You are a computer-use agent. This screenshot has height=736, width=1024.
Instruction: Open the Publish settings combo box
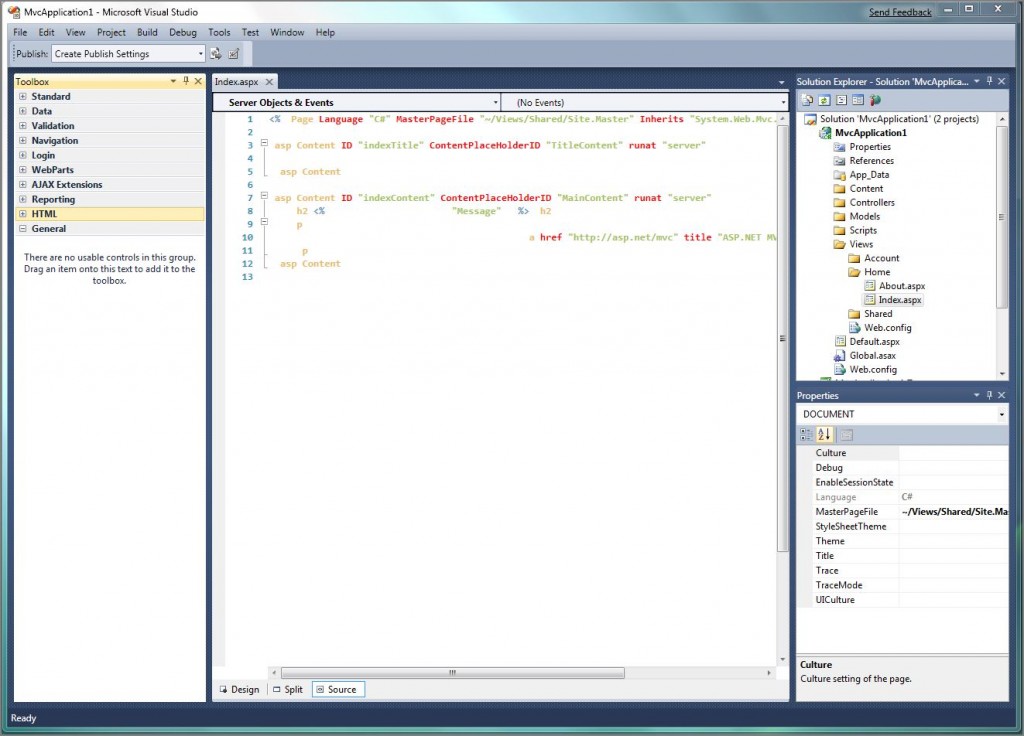click(129, 54)
